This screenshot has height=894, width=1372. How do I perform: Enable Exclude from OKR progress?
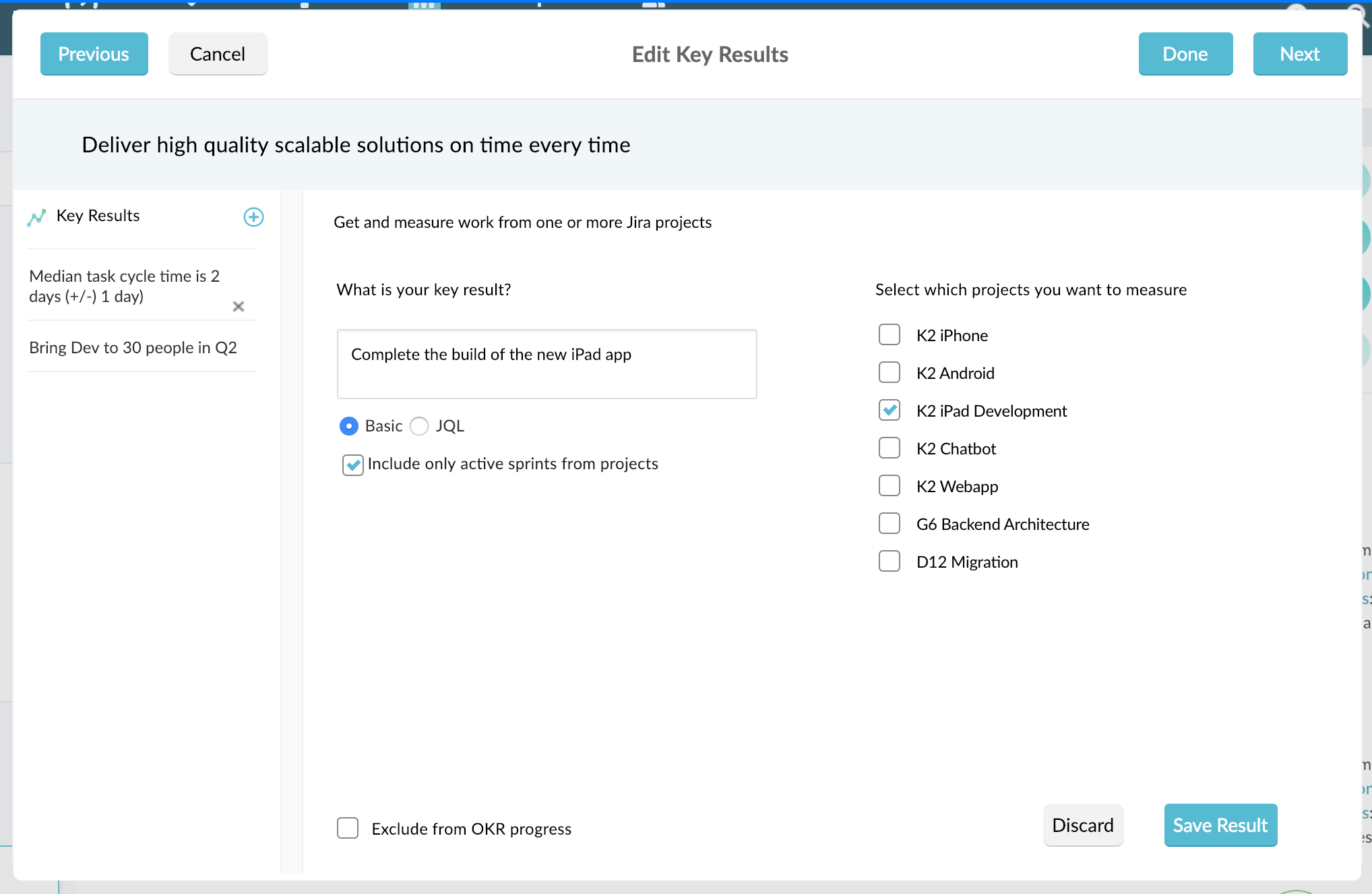coord(348,829)
